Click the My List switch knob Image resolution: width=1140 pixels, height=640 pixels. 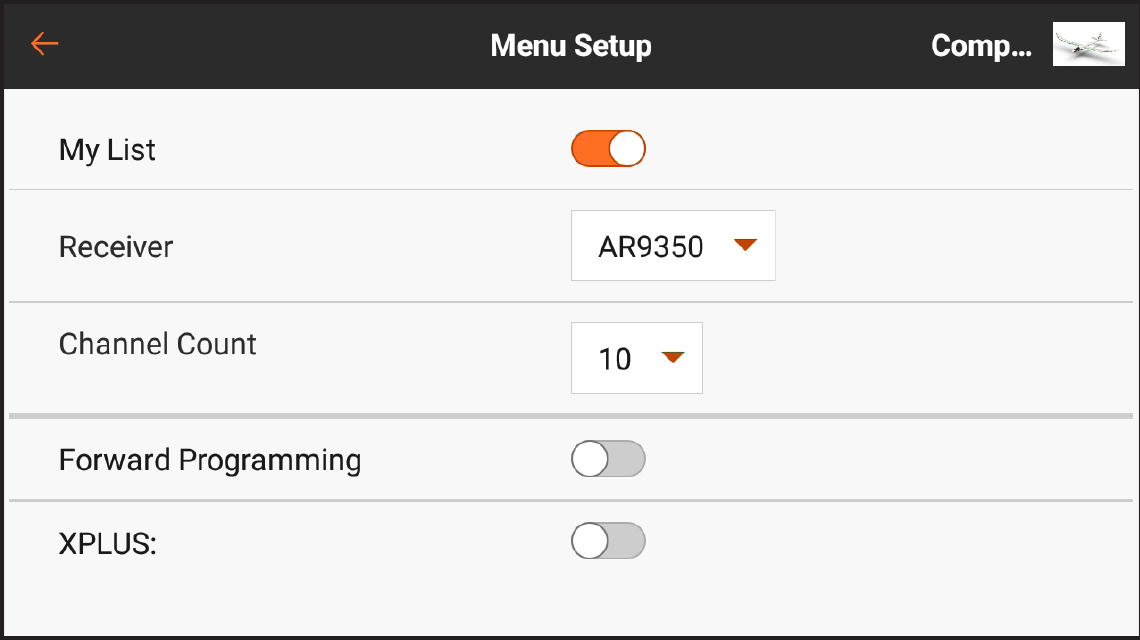coord(625,148)
